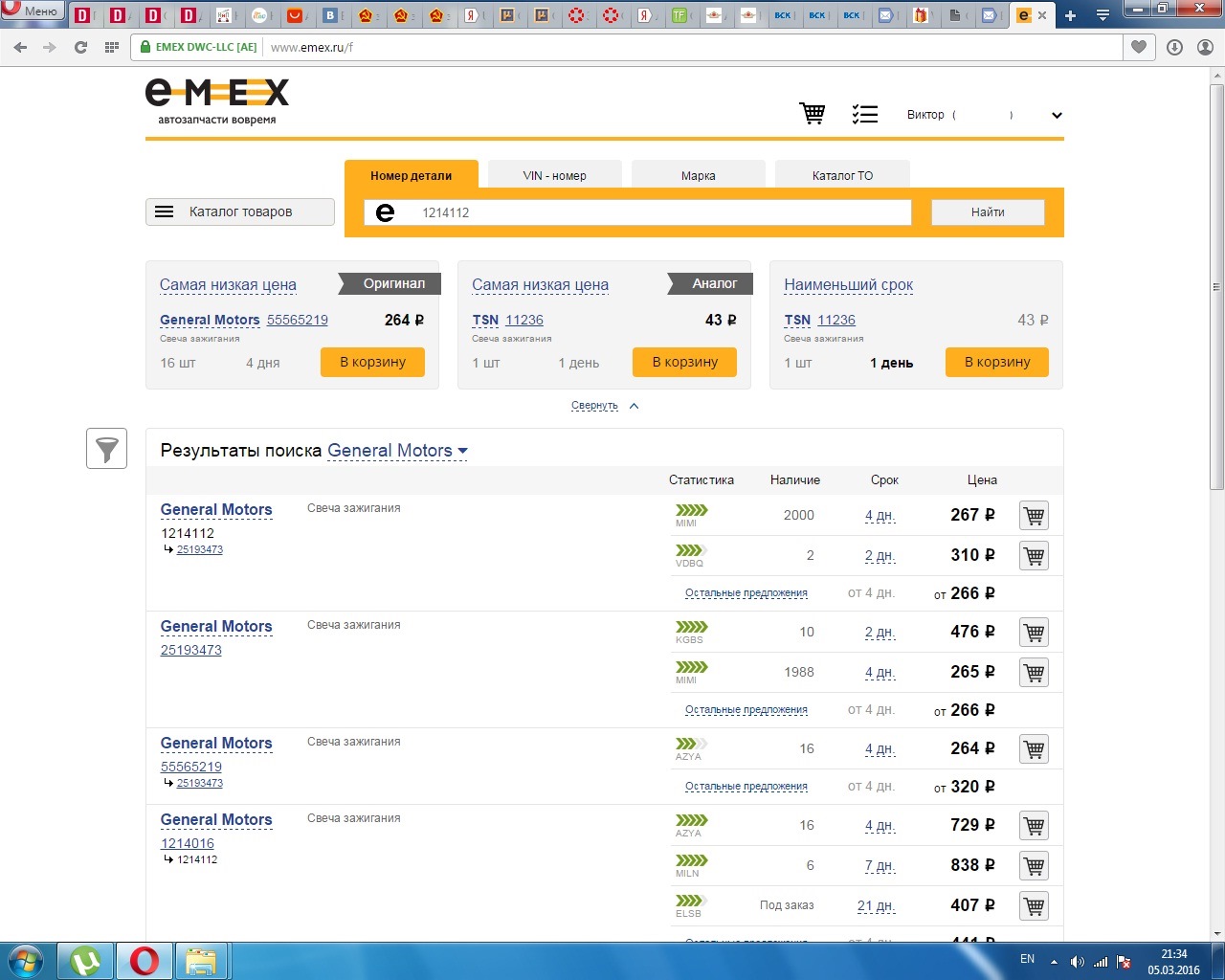Viewport: 1225px width, 980px height.
Task: Open the General Motors results filter dropdown
Action: (397, 451)
